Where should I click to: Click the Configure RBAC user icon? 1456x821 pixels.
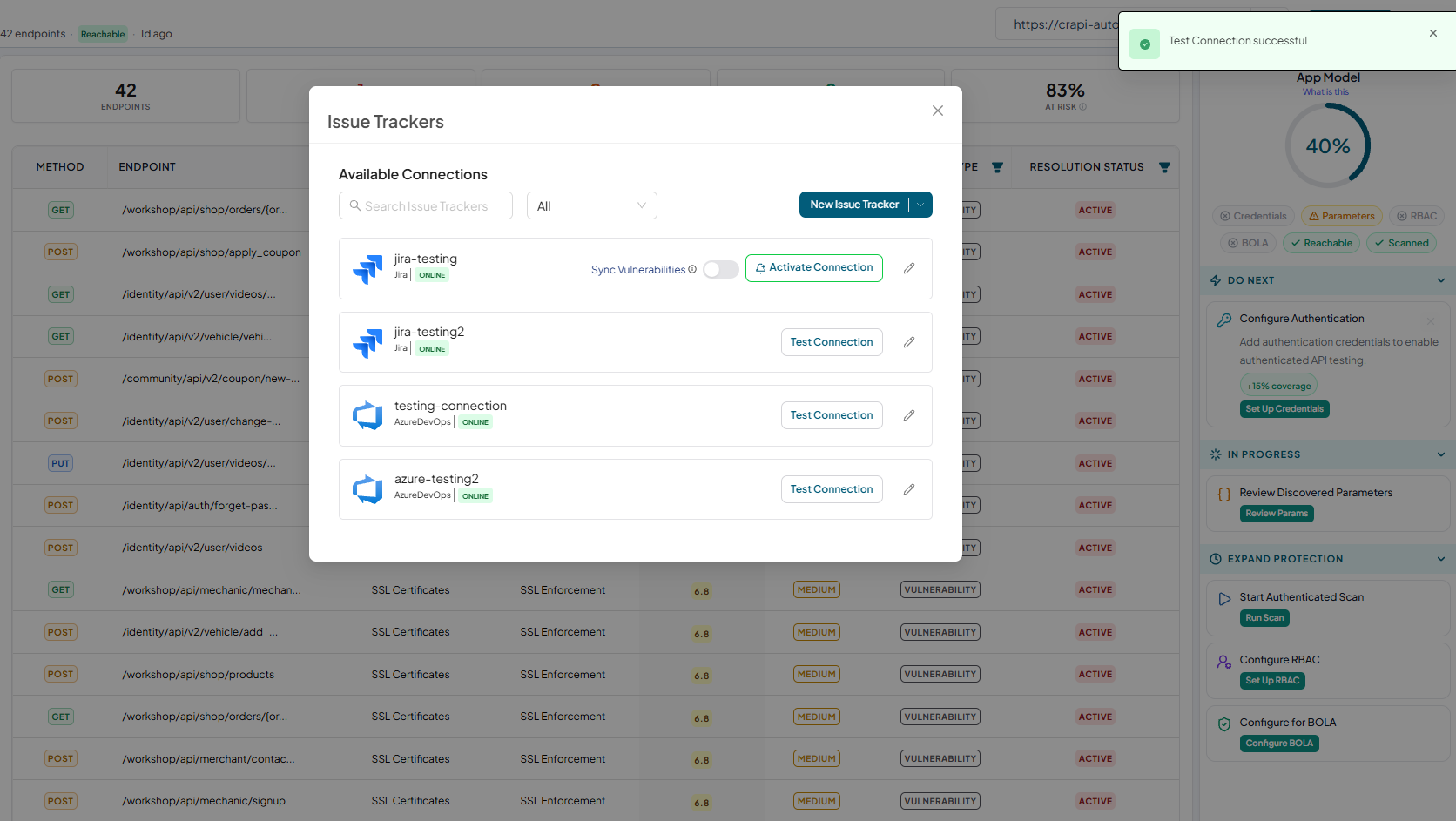point(1224,661)
